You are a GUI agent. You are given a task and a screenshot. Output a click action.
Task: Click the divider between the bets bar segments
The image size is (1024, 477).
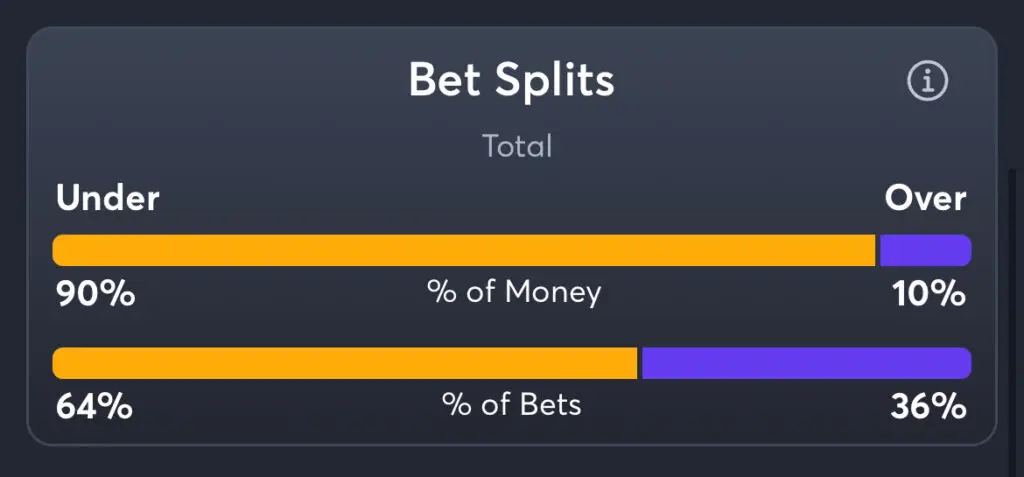click(639, 363)
